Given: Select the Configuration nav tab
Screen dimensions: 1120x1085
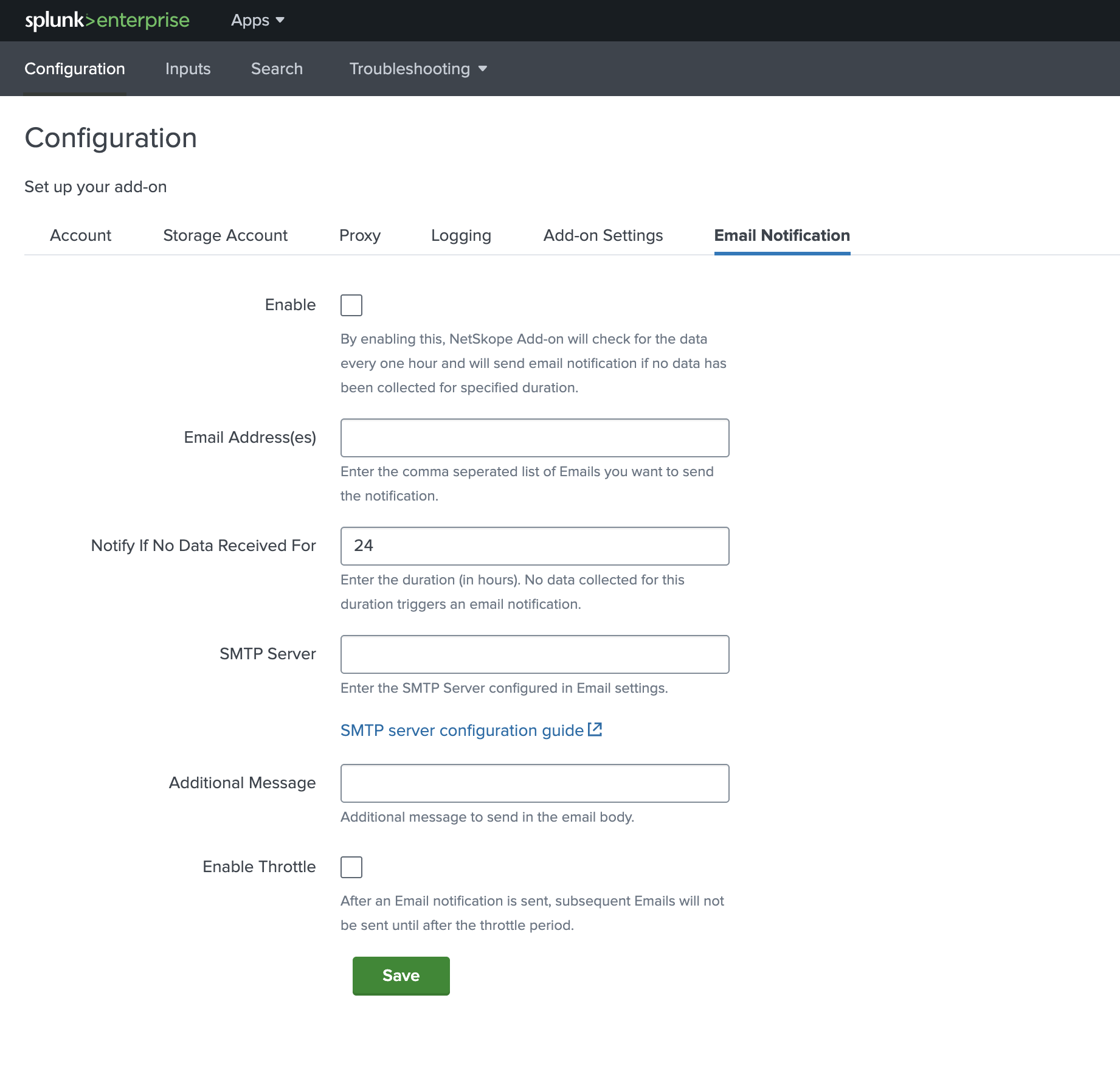Looking at the screenshot, I should [75, 69].
